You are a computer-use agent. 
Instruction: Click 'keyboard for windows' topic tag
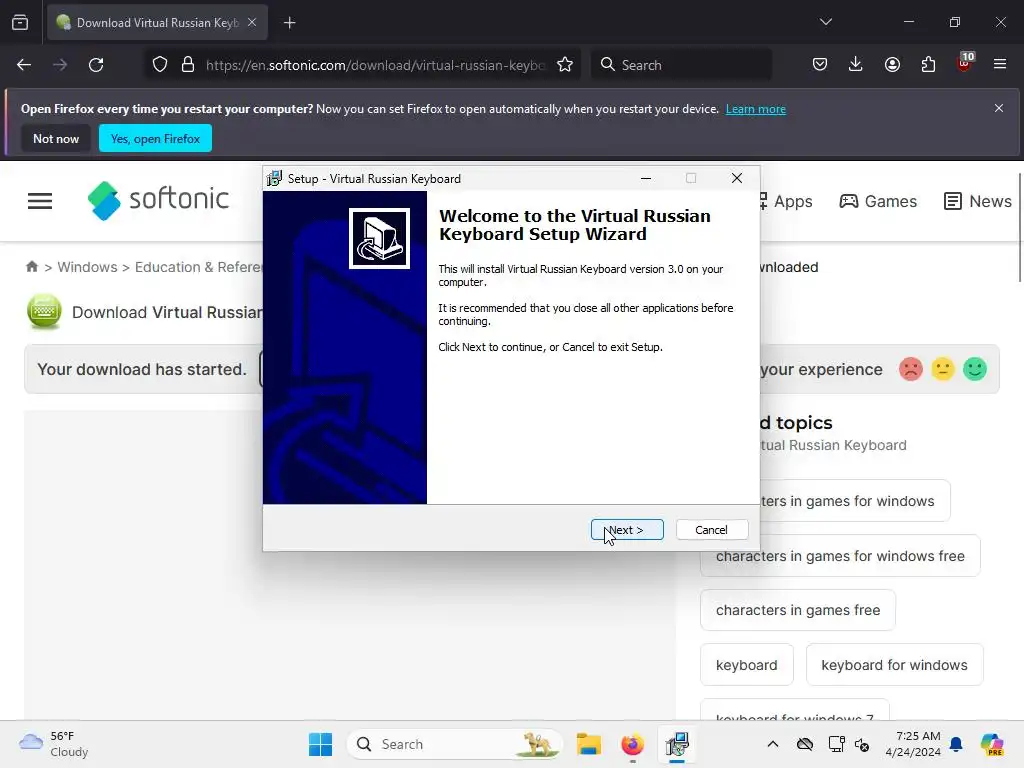894,665
